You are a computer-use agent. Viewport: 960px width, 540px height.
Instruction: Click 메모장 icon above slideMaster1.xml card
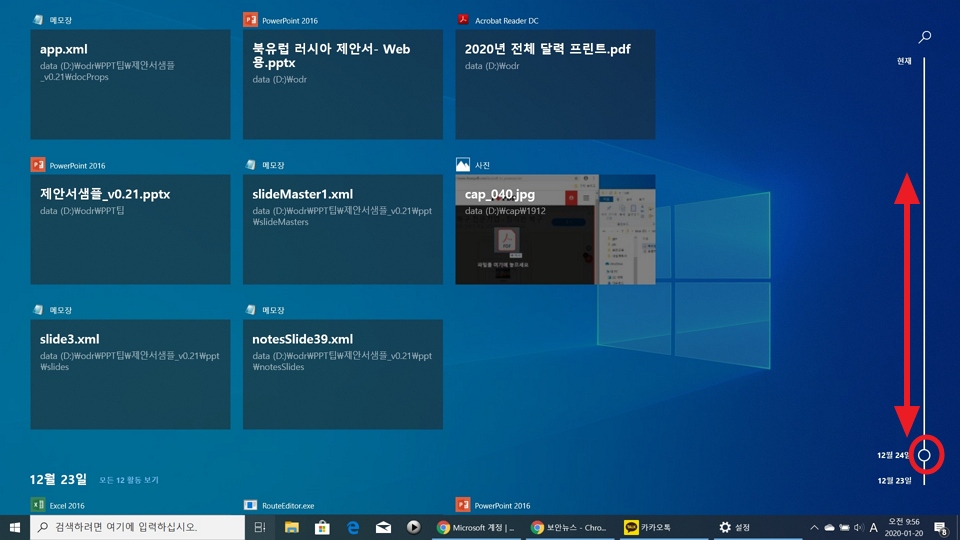(250, 165)
